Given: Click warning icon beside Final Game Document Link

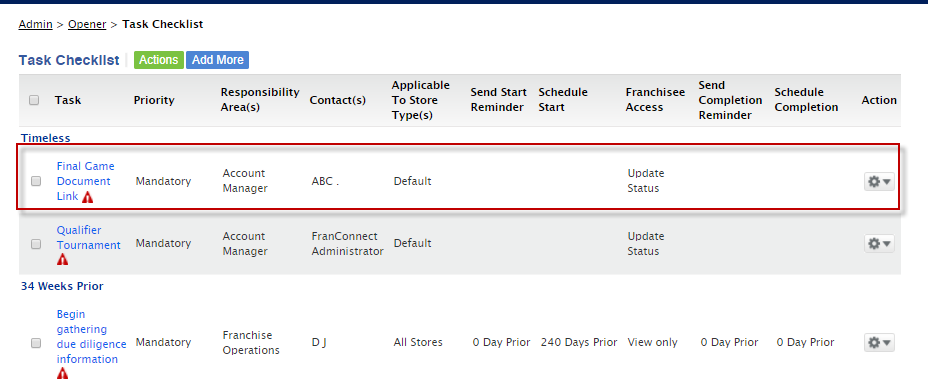Looking at the screenshot, I should pos(88,198).
